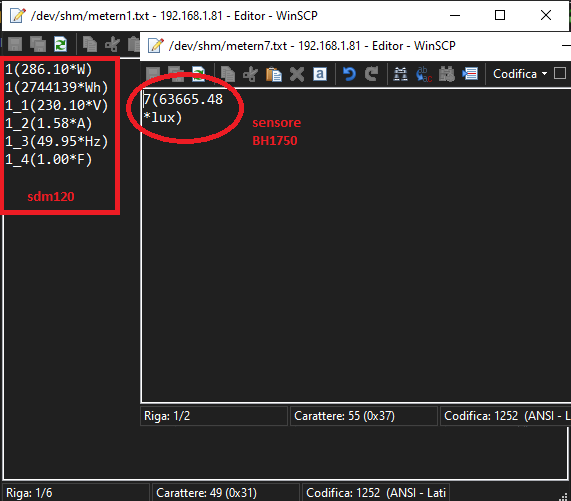
Task: Select all text via metern7 toolbar icon
Action: click(x=320, y=74)
